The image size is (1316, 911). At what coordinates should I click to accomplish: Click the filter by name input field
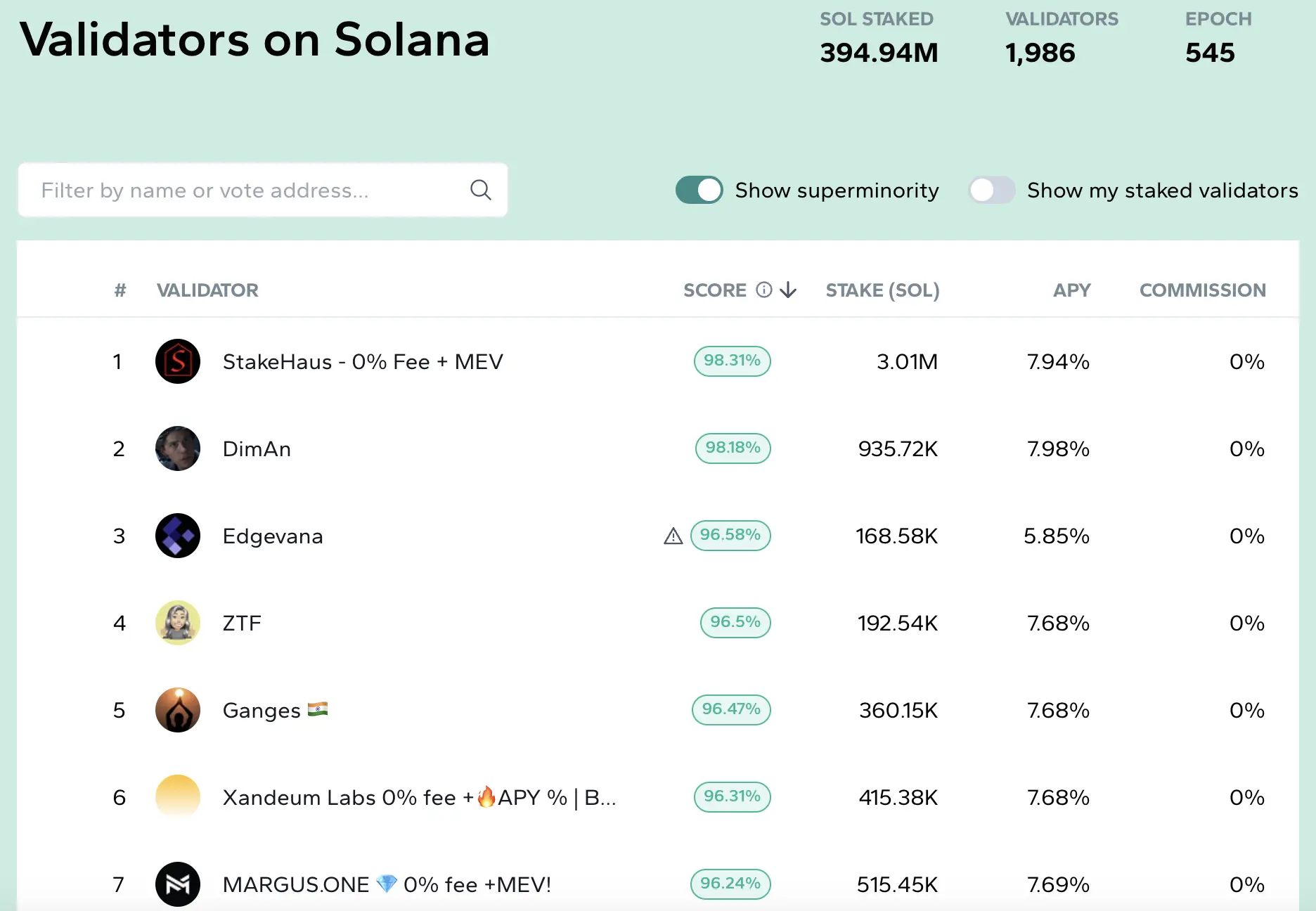coord(246,190)
